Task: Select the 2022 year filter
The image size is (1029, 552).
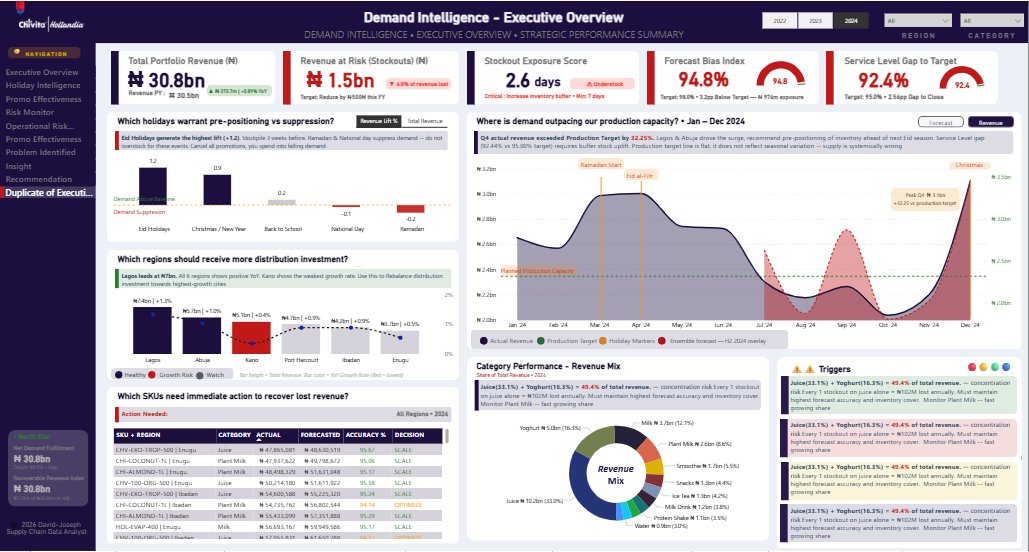Action: (x=780, y=21)
